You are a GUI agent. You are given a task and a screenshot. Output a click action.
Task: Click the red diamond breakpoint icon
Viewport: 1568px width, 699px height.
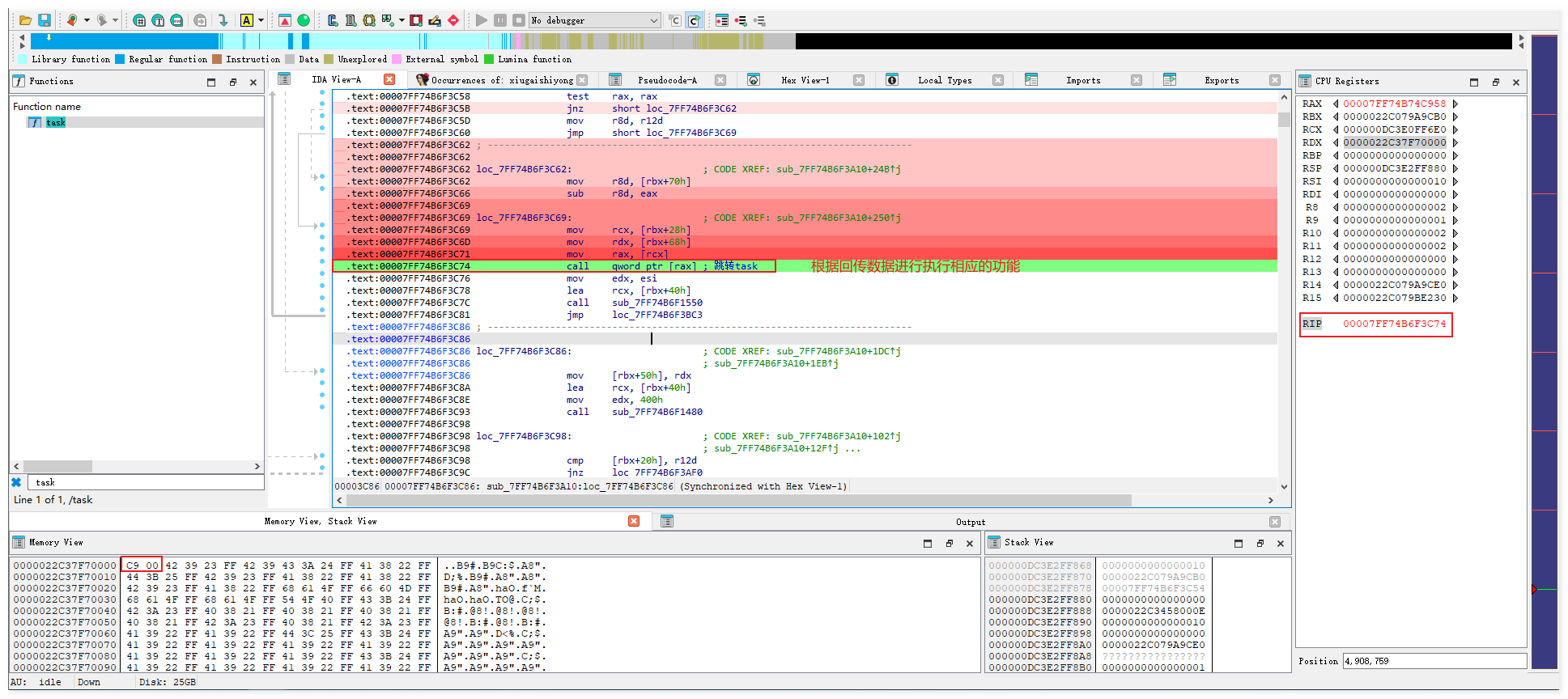[x=453, y=20]
